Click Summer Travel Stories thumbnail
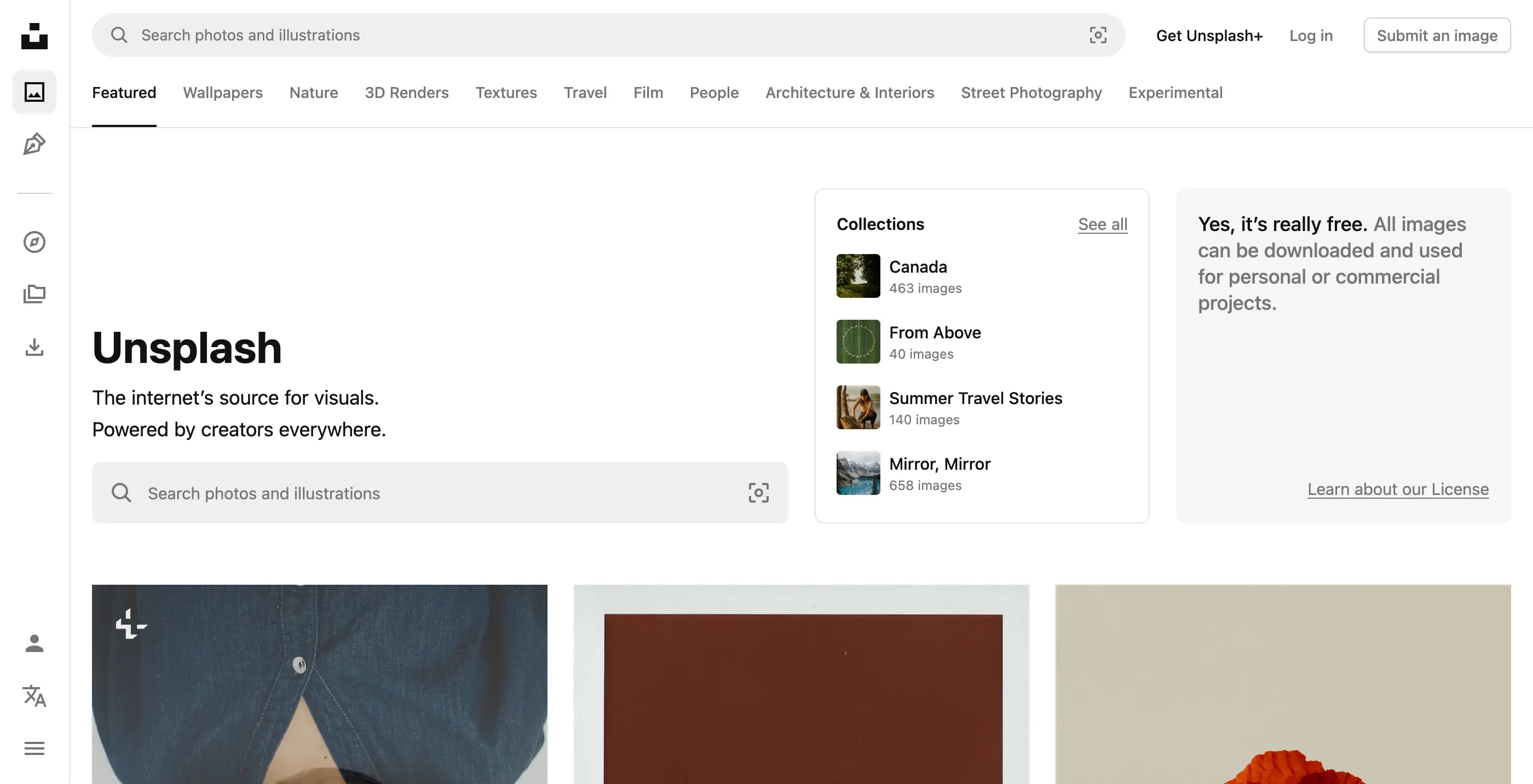 (858, 407)
